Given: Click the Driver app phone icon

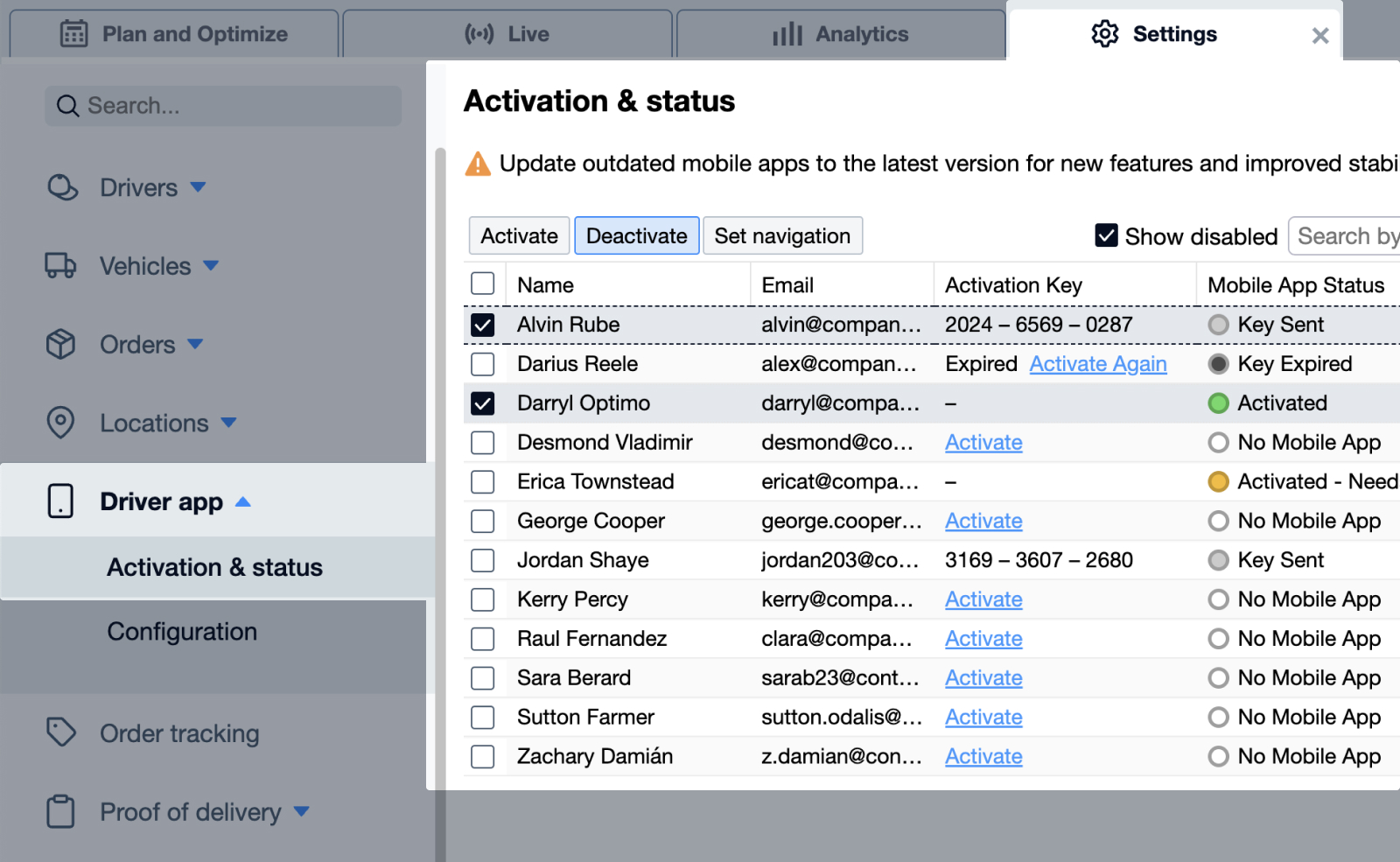Looking at the screenshot, I should click(60, 501).
